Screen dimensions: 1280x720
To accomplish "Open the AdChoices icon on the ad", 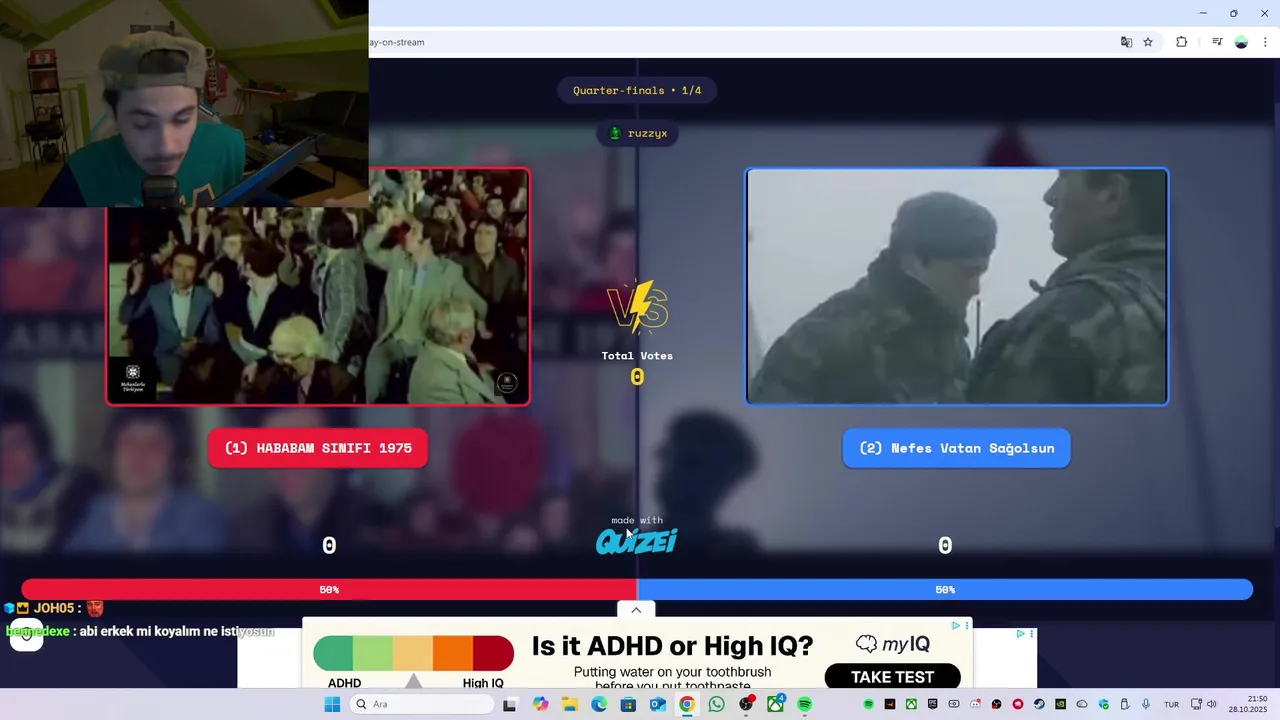I will tap(956, 625).
